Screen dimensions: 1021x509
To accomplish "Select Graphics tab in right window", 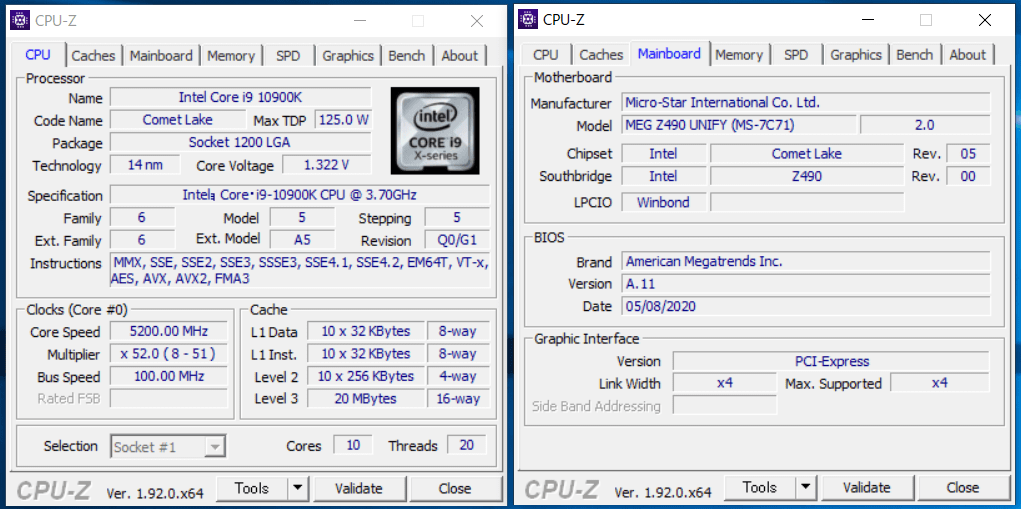I will 856,55.
